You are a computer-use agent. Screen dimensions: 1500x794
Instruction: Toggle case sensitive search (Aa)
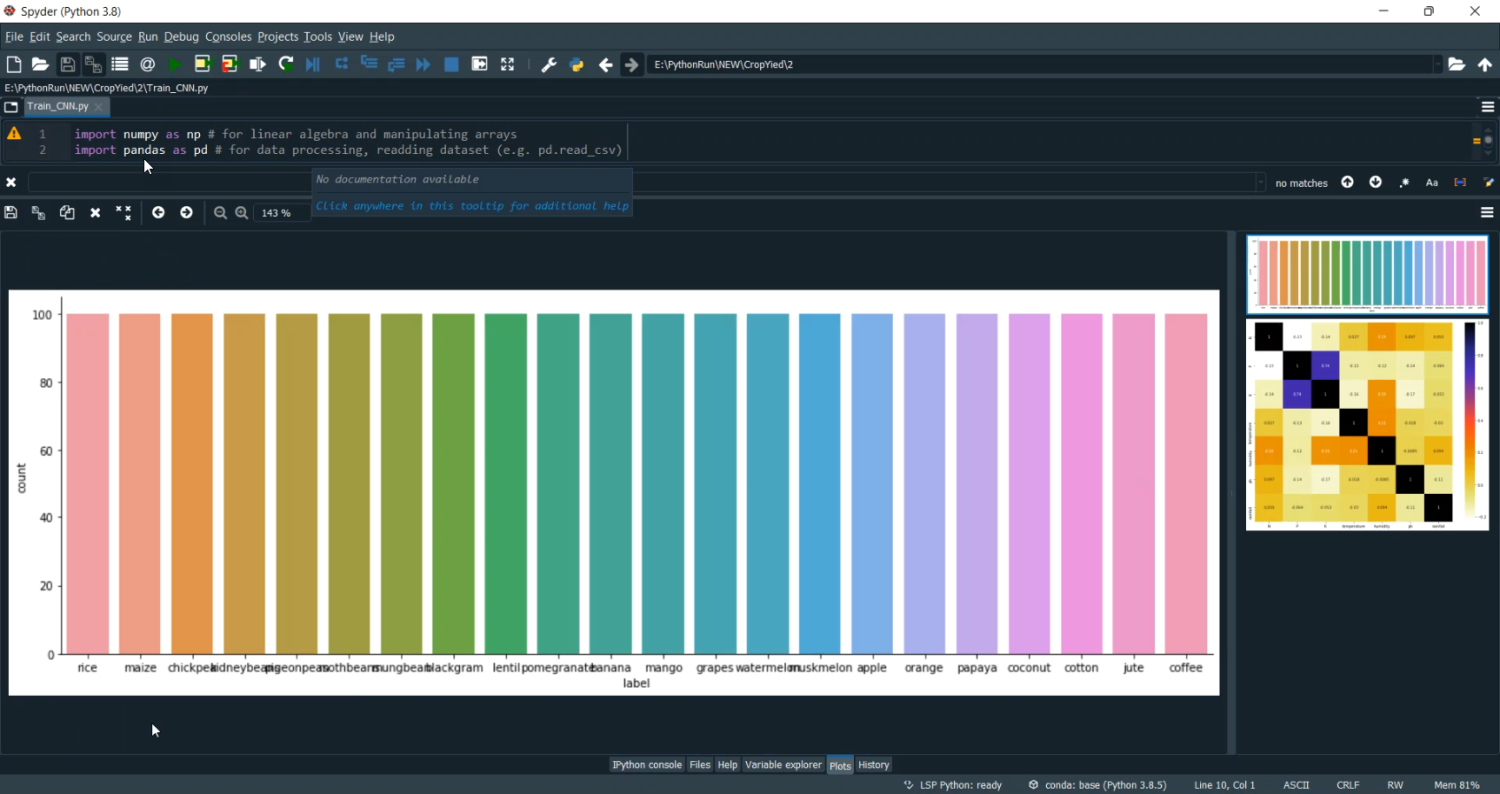tap(1432, 183)
